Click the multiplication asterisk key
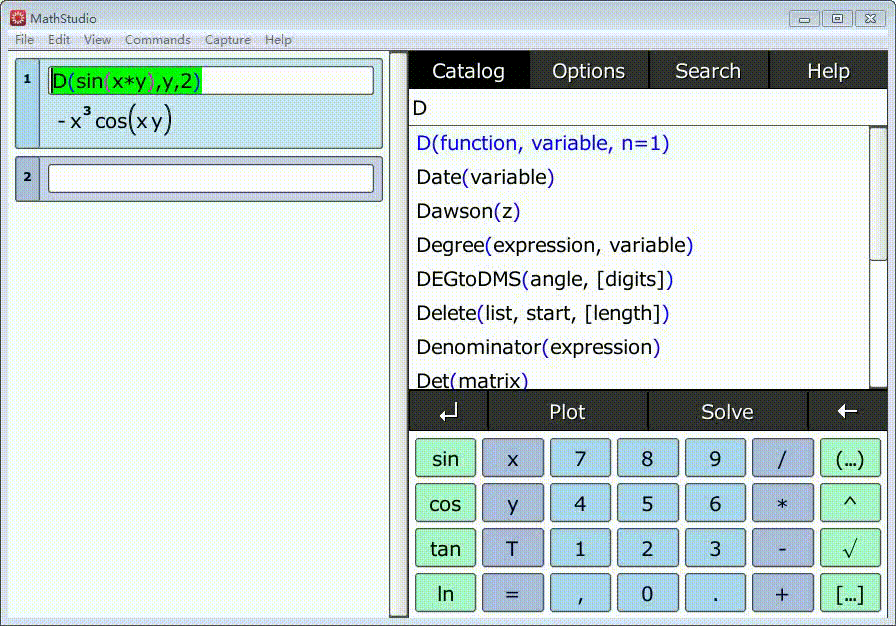Viewport: 896px width, 626px height. coord(782,503)
